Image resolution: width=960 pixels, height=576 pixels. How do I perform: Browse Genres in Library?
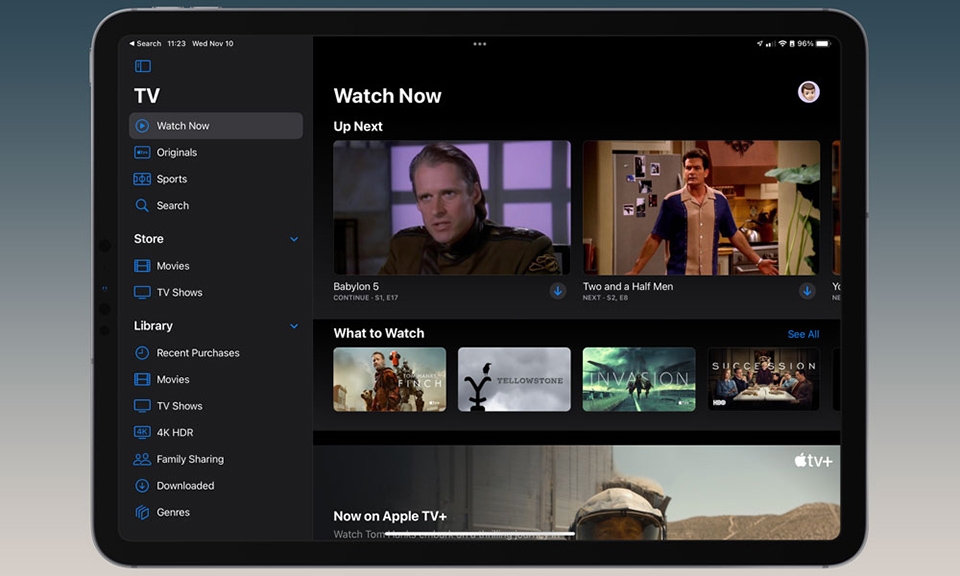216,512
